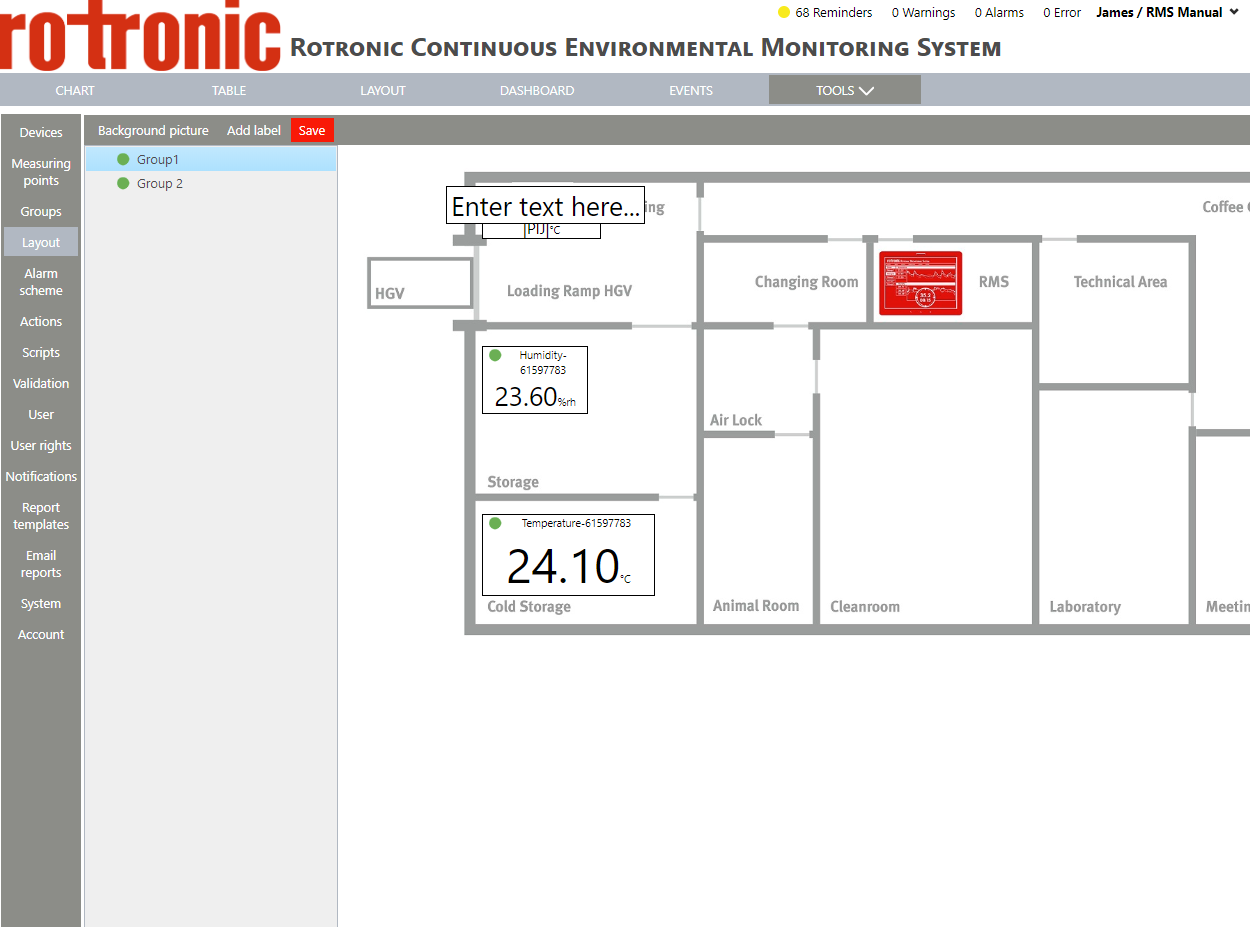The height and width of the screenshot is (927, 1250).
Task: Select the Group 2 tree item
Action: [x=211, y=183]
